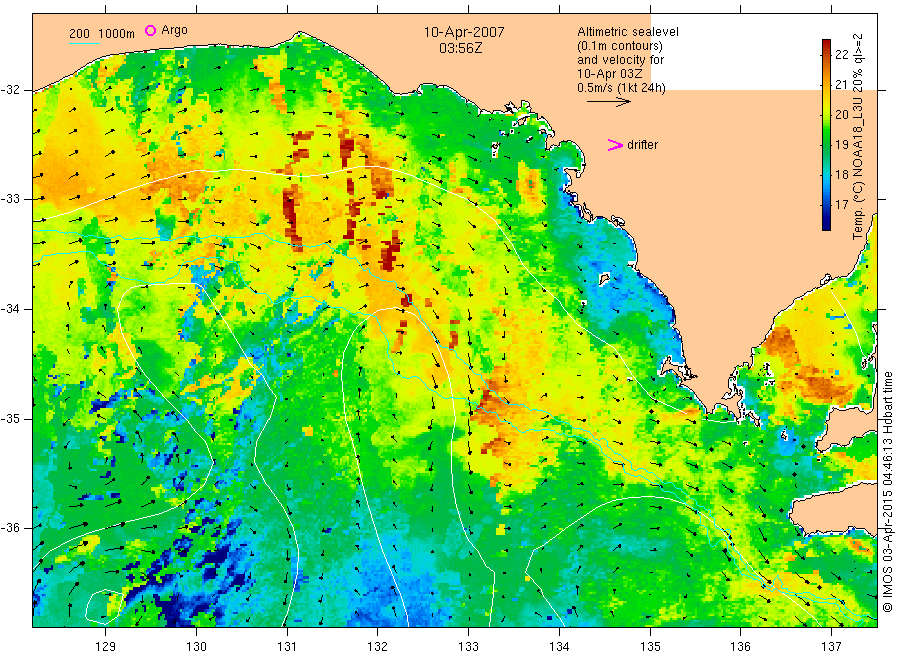The width and height of the screenshot is (900, 660).
Task: Click the colorbar tick label 19
Action: coord(841,145)
